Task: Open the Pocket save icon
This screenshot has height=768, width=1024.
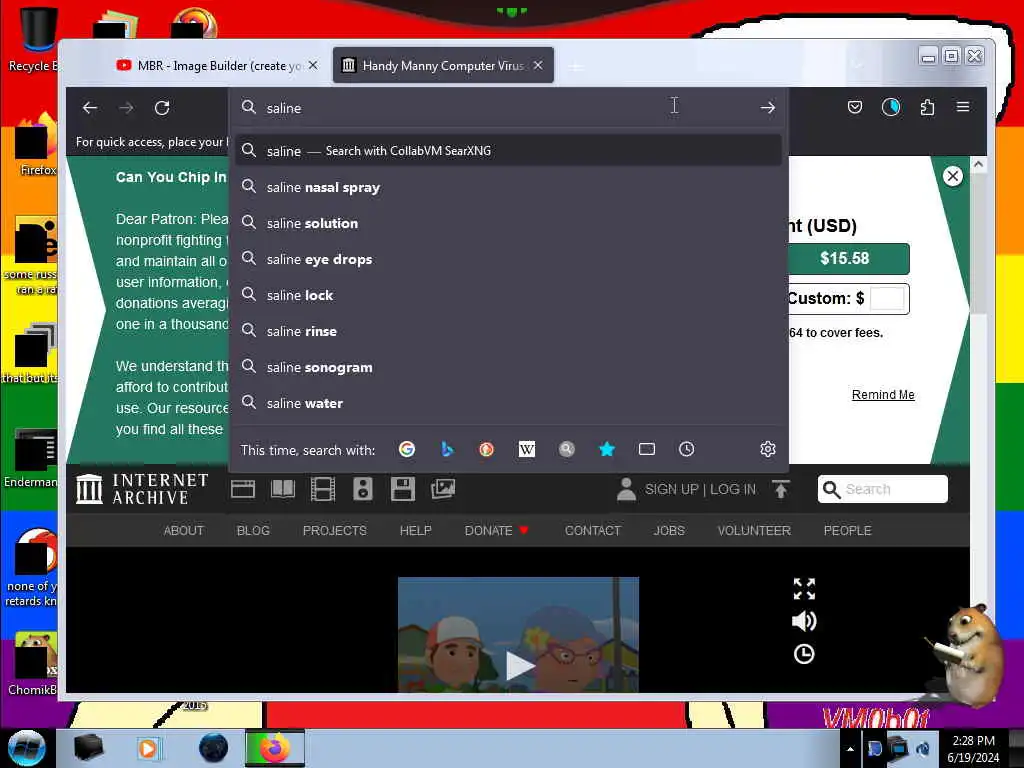Action: point(854,107)
